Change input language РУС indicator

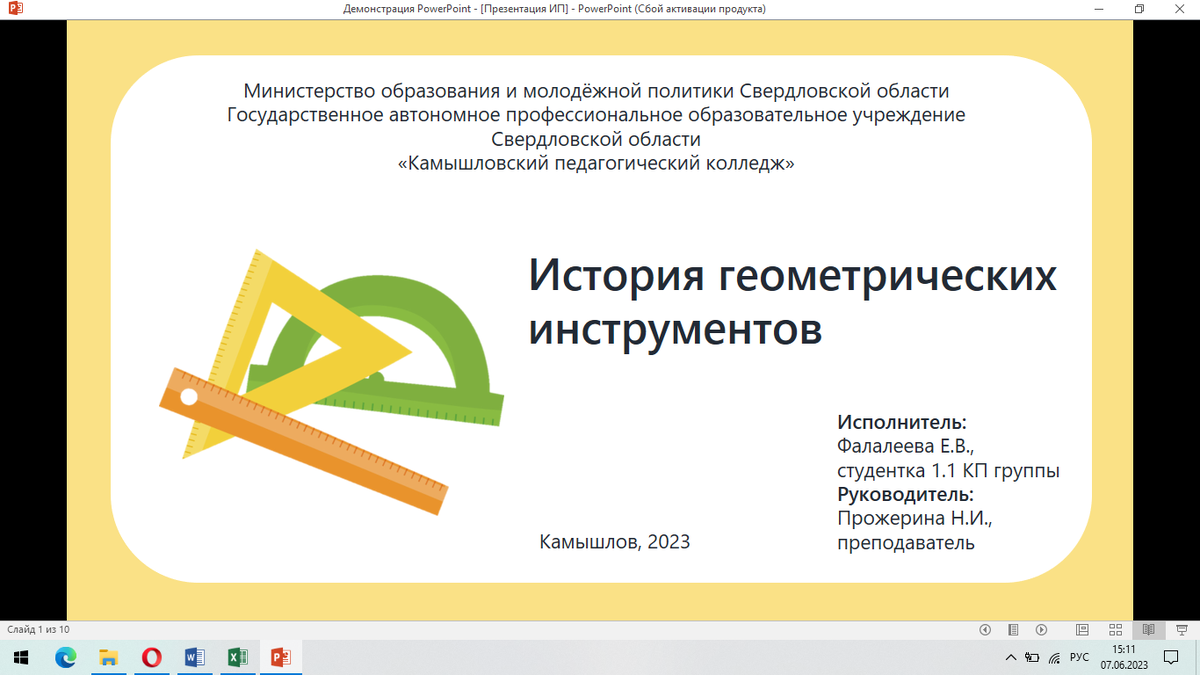pyautogui.click(x=1079, y=657)
